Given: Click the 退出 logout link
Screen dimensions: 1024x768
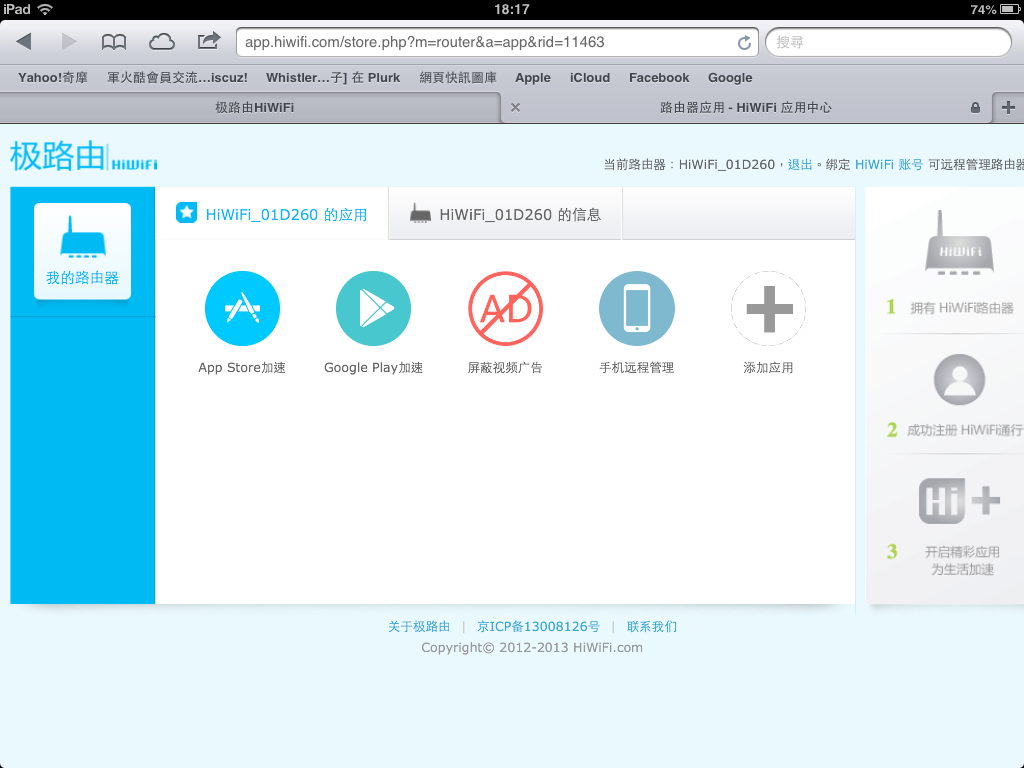Looking at the screenshot, I should [800, 165].
